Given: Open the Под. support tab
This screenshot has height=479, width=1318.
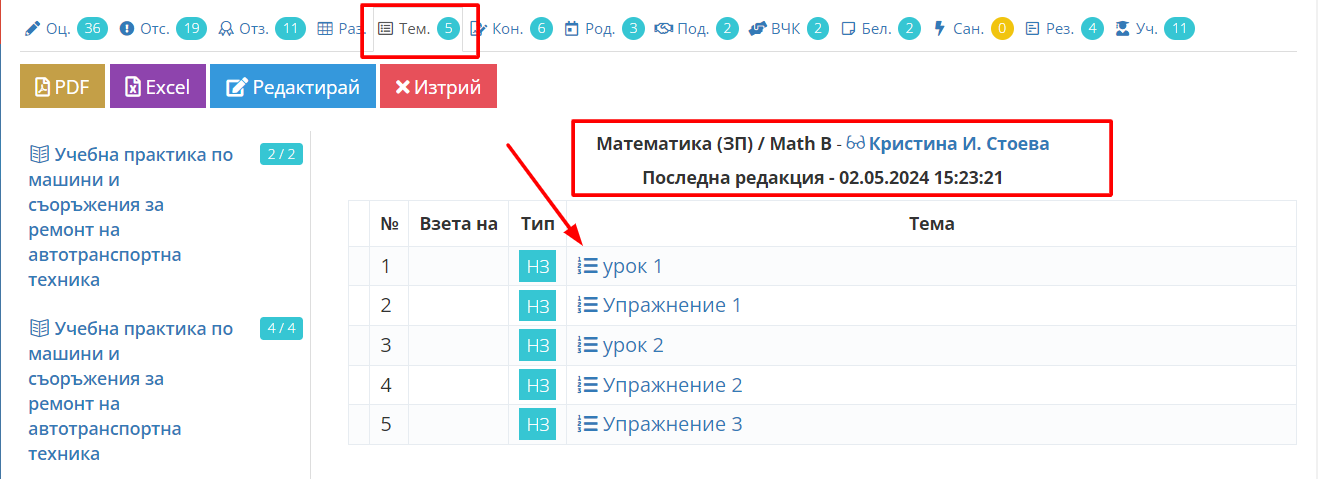Looking at the screenshot, I should (696, 29).
